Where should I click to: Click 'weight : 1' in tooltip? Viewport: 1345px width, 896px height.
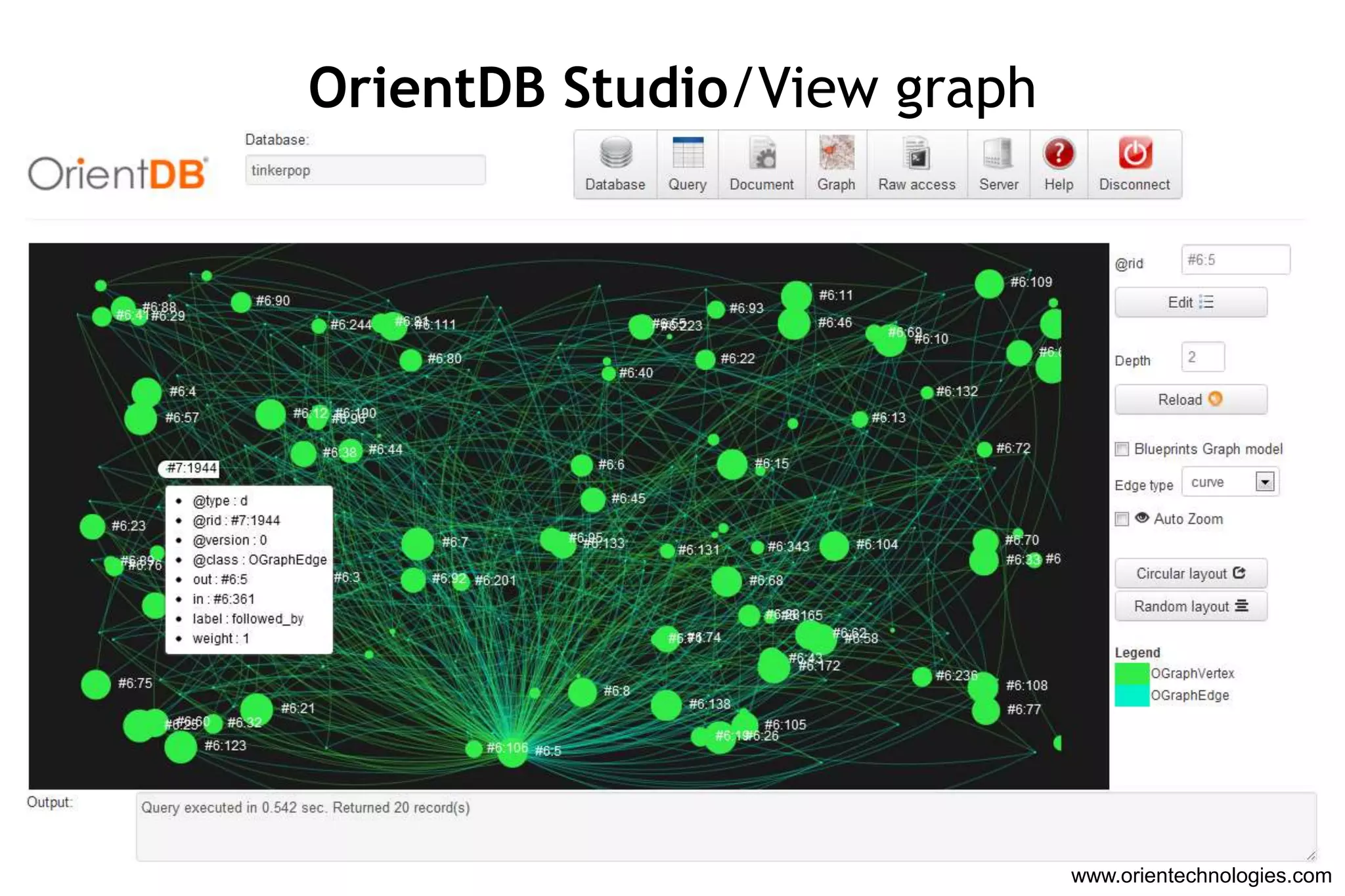(221, 639)
